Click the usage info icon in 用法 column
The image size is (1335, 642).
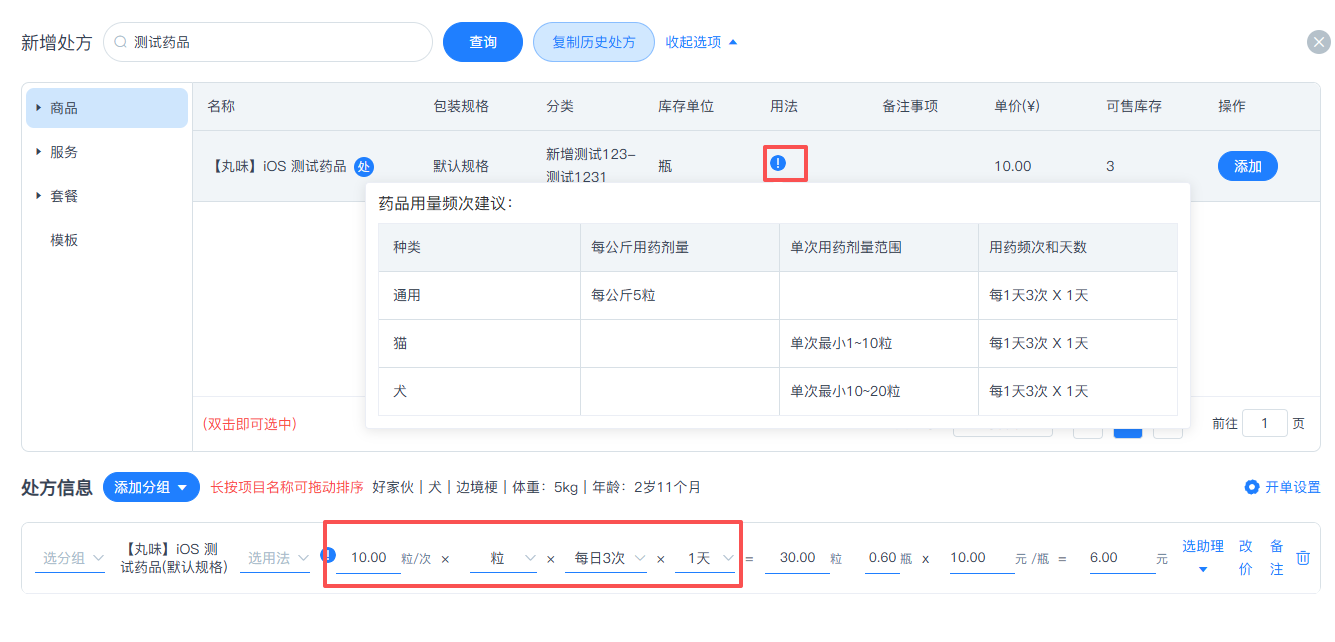pos(778,162)
